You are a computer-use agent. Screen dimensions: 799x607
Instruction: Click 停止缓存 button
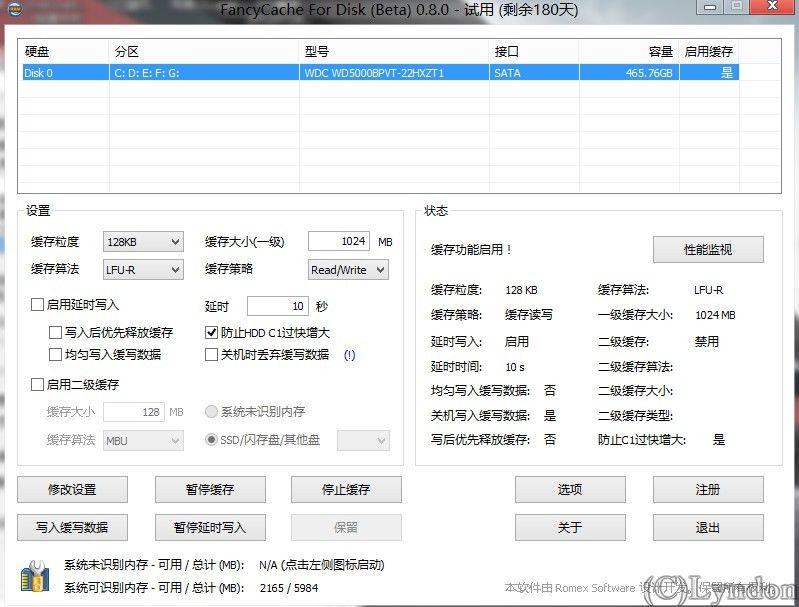point(346,490)
